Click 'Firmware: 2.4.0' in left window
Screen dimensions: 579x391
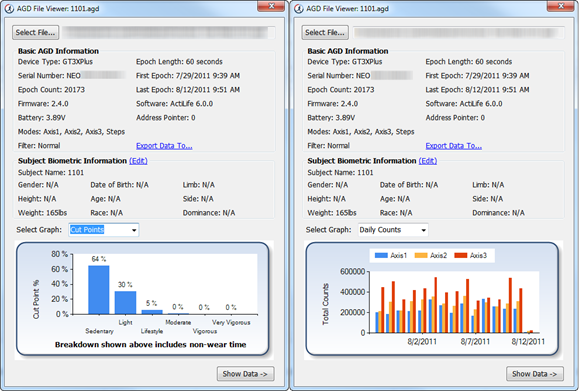(x=43, y=104)
